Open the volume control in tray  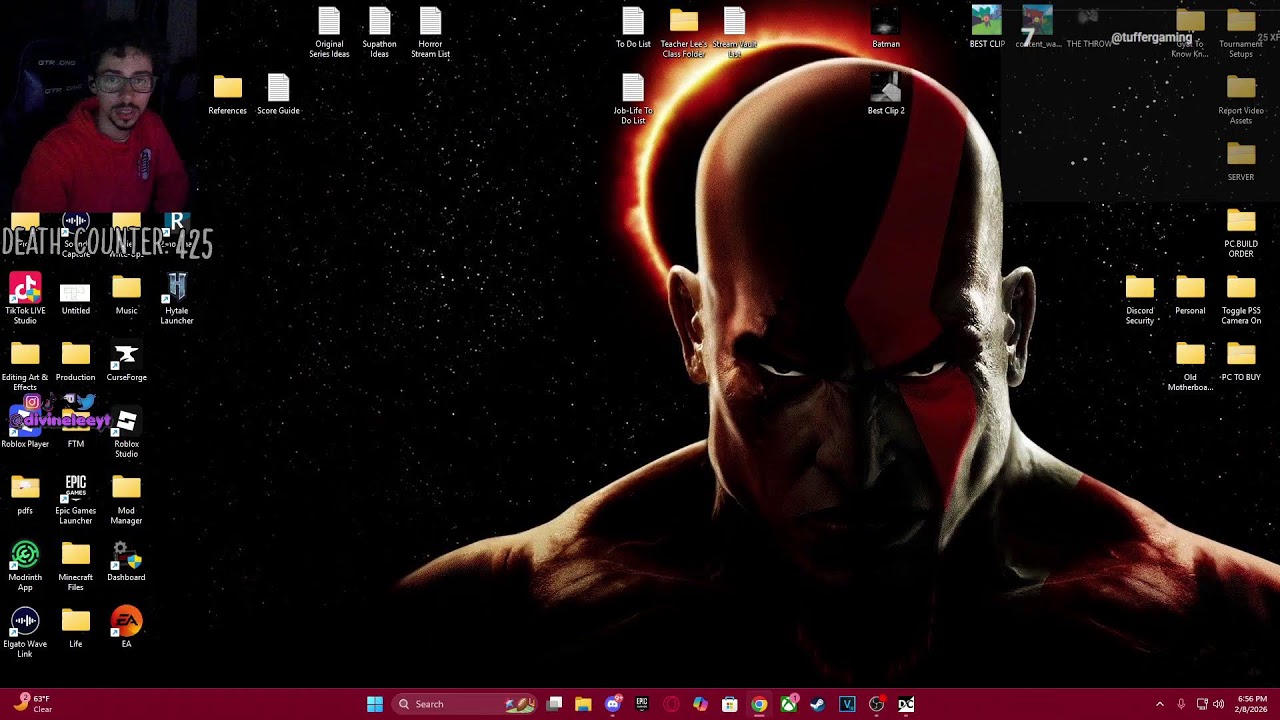[x=1218, y=704]
